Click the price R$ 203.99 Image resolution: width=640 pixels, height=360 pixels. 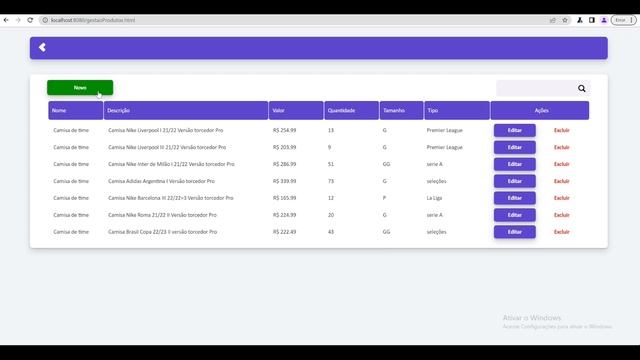click(284, 147)
